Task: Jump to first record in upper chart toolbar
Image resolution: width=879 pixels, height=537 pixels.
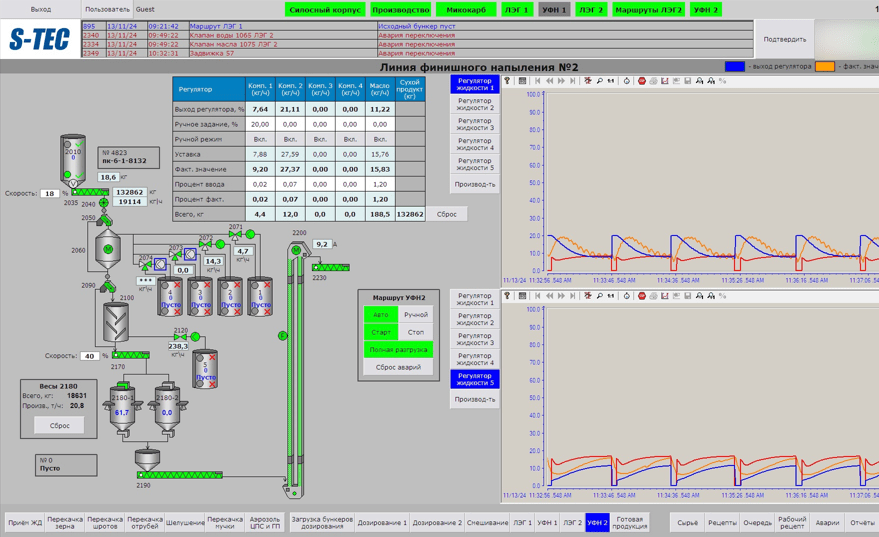Action: [x=538, y=81]
